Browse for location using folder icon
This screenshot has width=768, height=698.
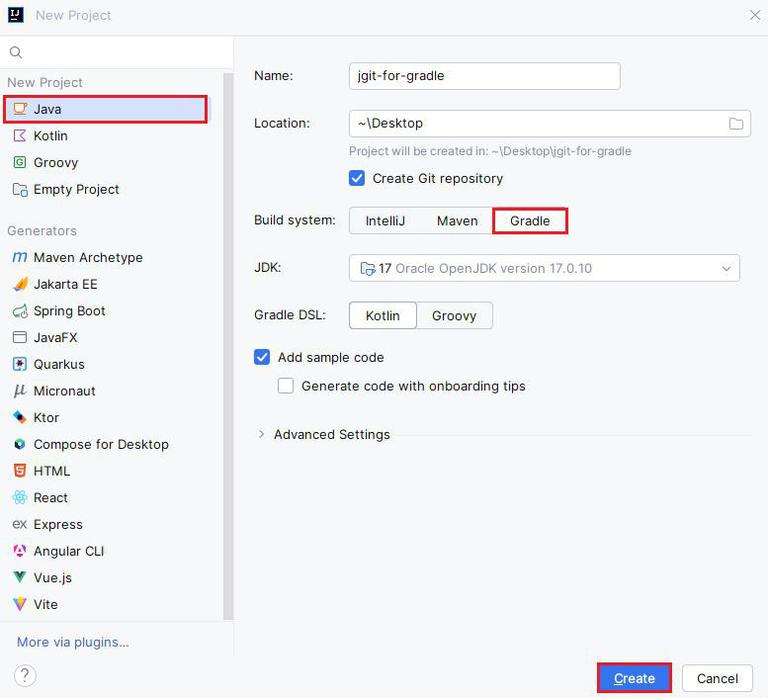pos(736,124)
